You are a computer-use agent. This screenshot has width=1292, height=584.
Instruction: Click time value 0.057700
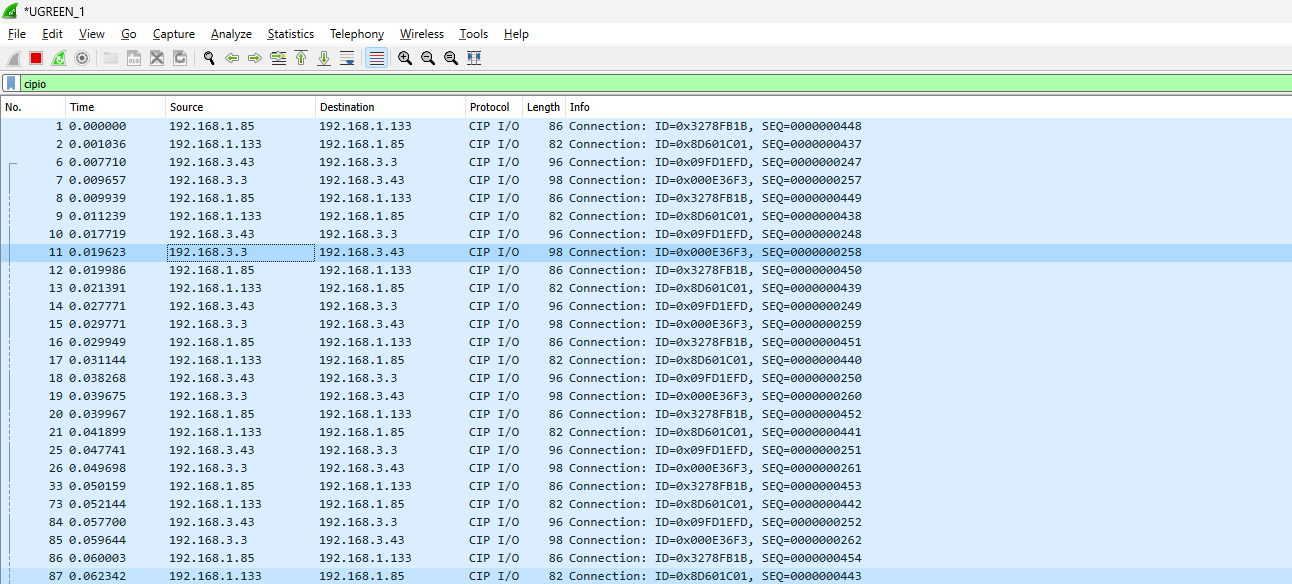[x=98, y=522]
